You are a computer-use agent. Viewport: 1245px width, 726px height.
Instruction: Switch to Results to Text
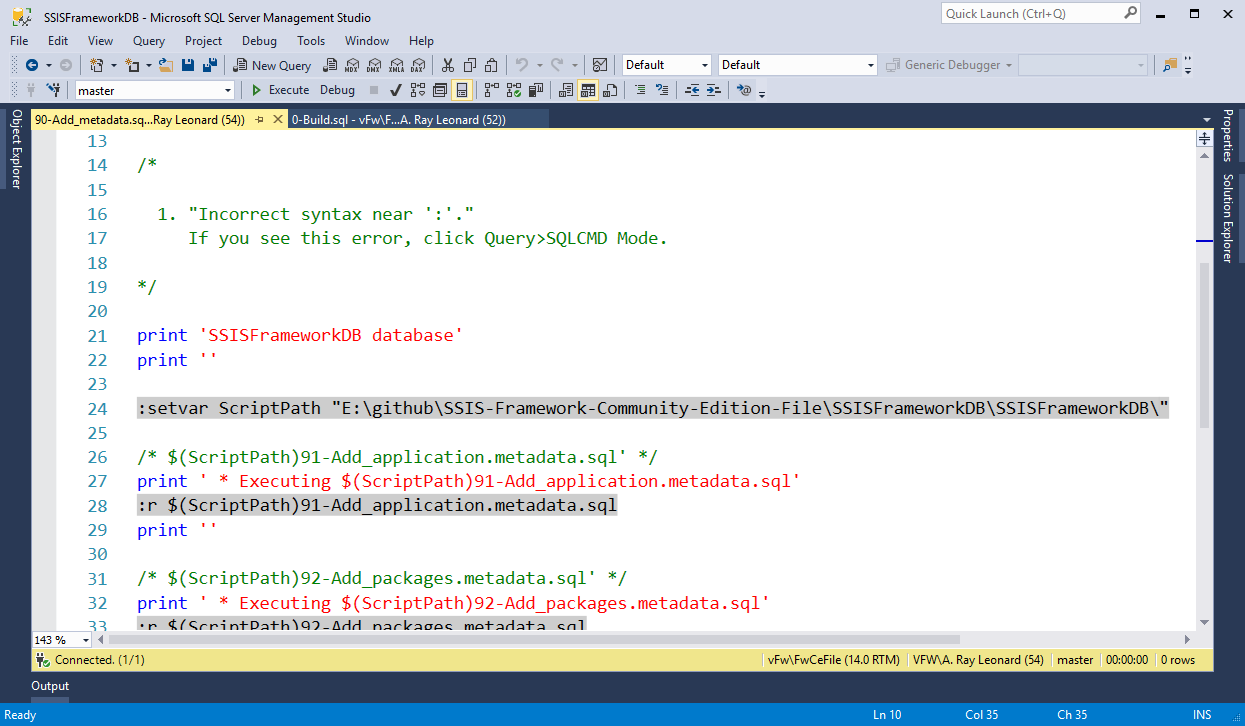pos(566,90)
